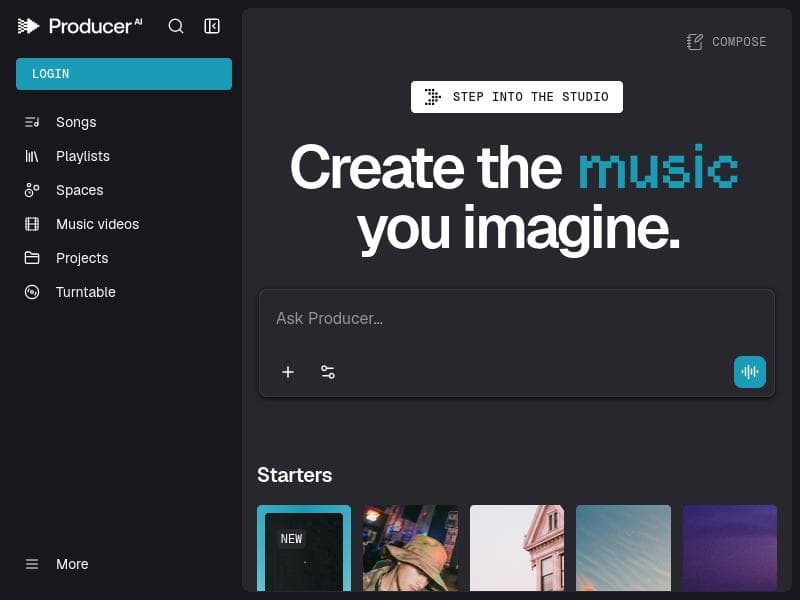Collapse the left sidebar
800x600 pixels.
(x=212, y=26)
